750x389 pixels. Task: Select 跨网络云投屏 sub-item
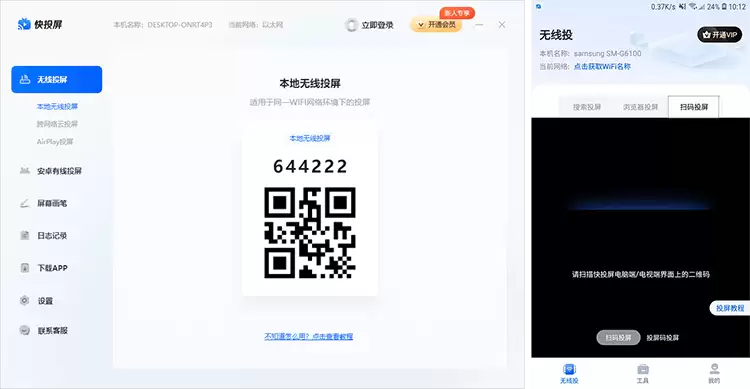click(x=57, y=124)
